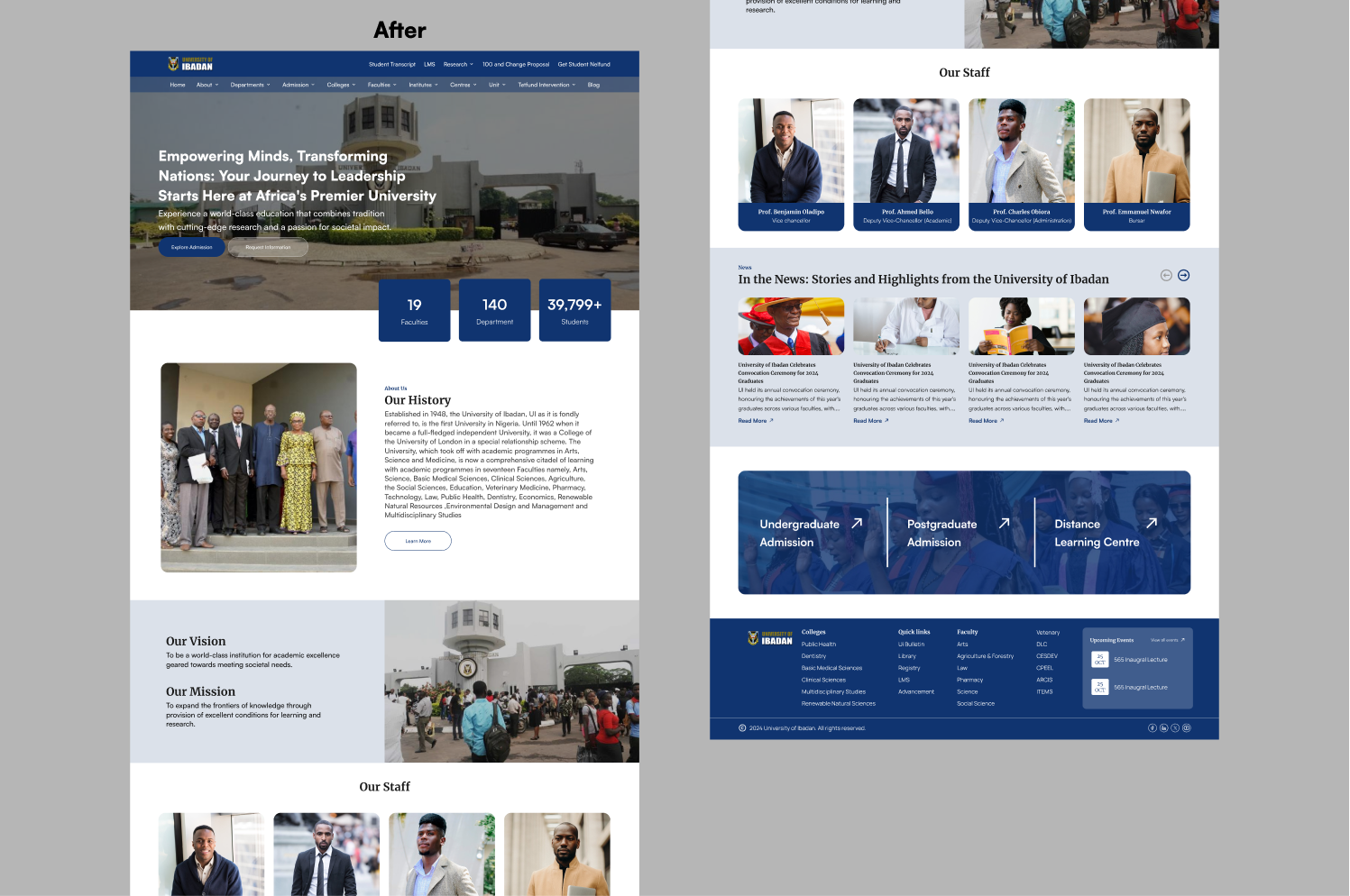Viewport: 1350px width, 896px height.
Task: Click View all events link
Action: tap(1168, 640)
